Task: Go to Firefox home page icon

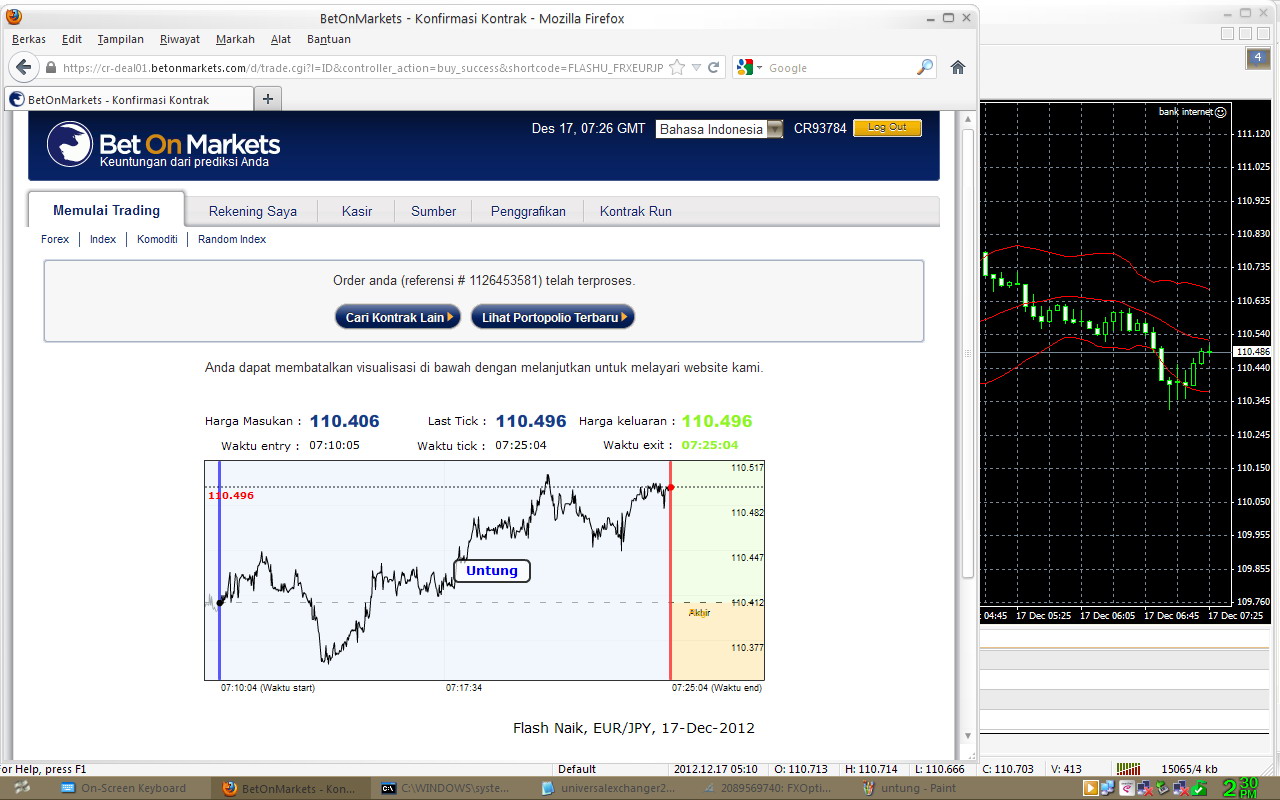Action: pyautogui.click(x=957, y=68)
